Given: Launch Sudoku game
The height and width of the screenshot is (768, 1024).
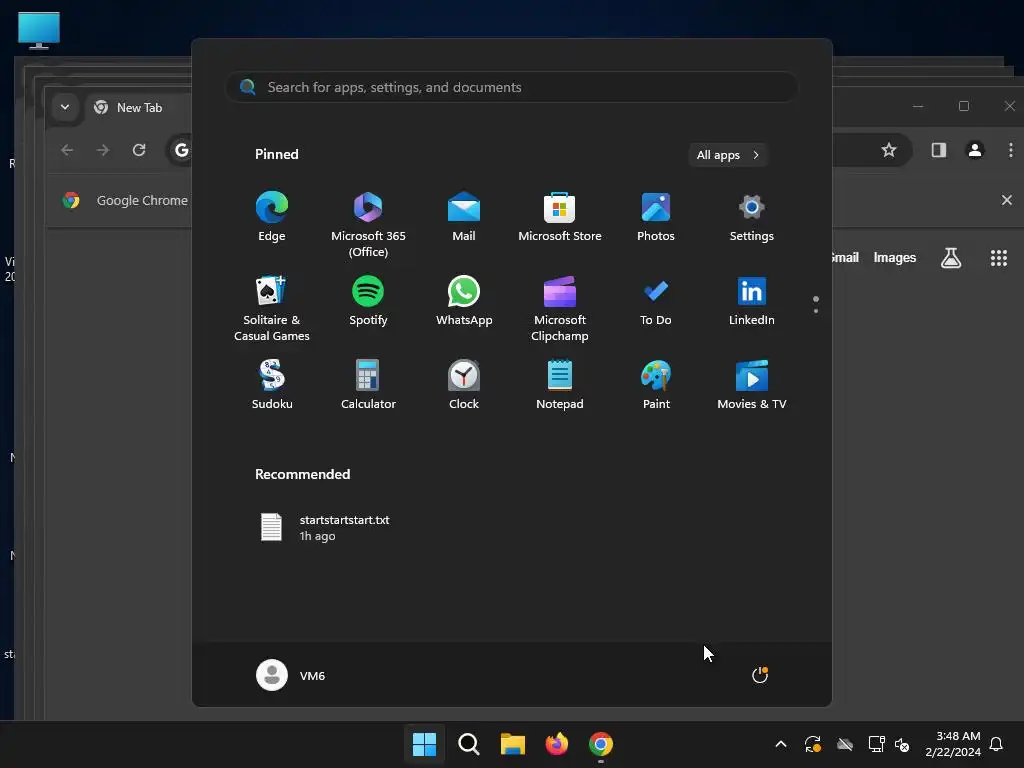Looking at the screenshot, I should pyautogui.click(x=272, y=385).
